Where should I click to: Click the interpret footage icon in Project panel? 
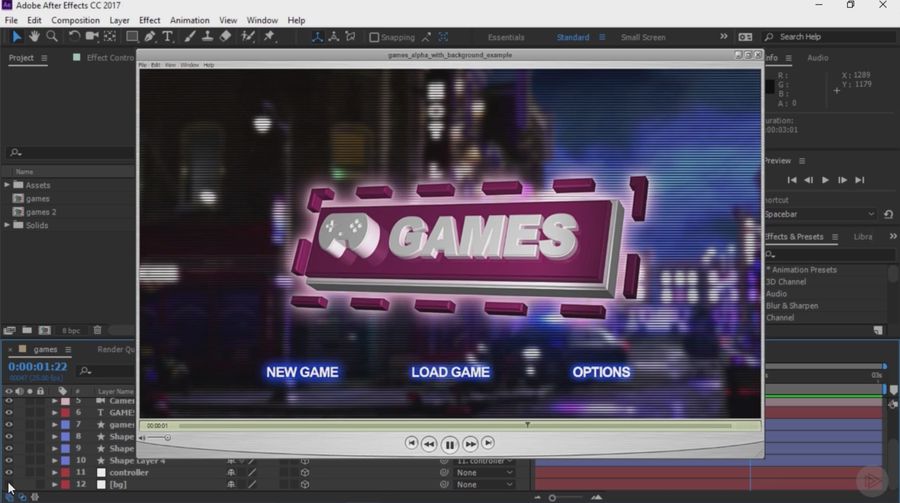coord(9,330)
